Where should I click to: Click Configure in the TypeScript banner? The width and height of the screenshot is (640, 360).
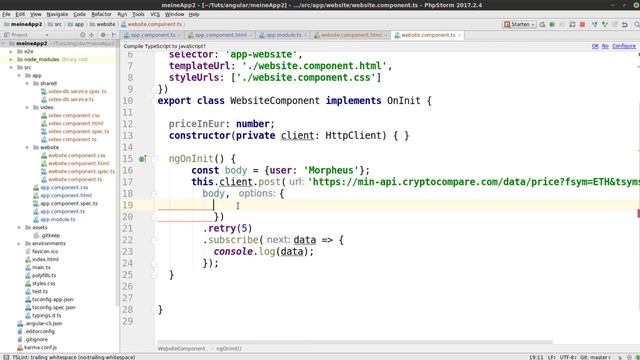tap(624, 46)
